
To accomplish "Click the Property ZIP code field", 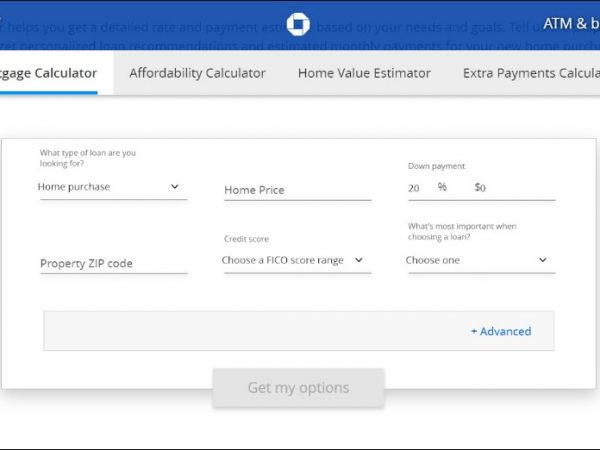I will click(113, 263).
